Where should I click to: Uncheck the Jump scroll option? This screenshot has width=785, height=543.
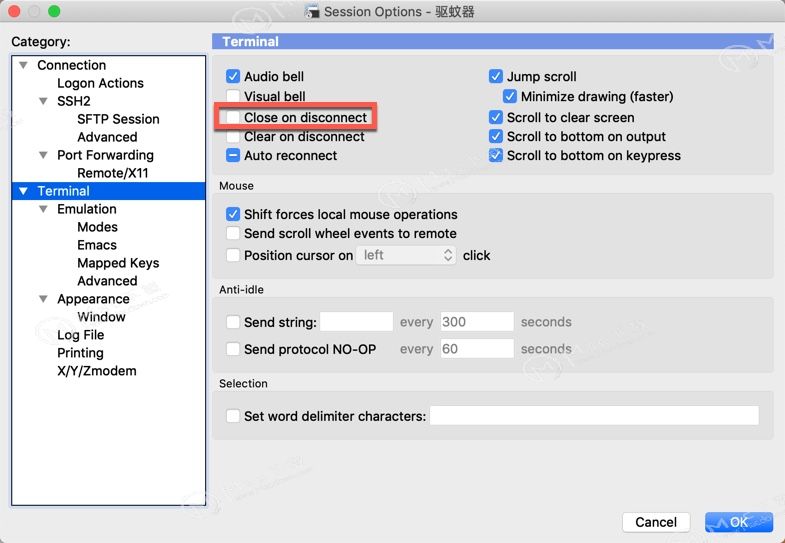coord(496,77)
